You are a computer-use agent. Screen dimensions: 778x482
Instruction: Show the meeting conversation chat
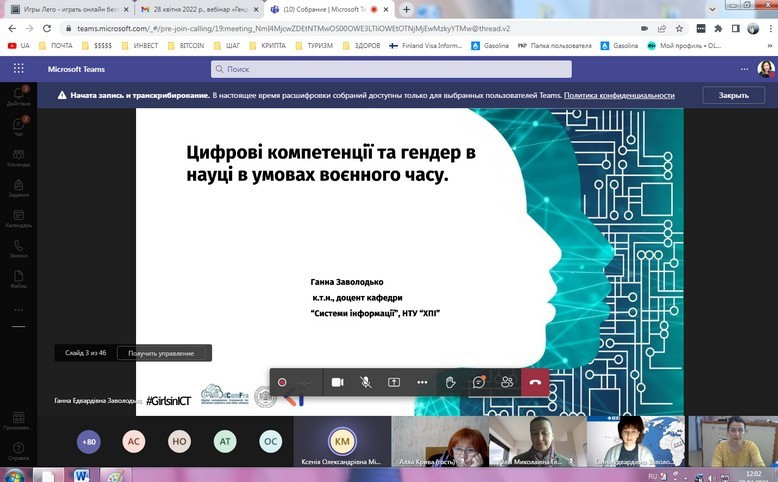click(x=479, y=382)
